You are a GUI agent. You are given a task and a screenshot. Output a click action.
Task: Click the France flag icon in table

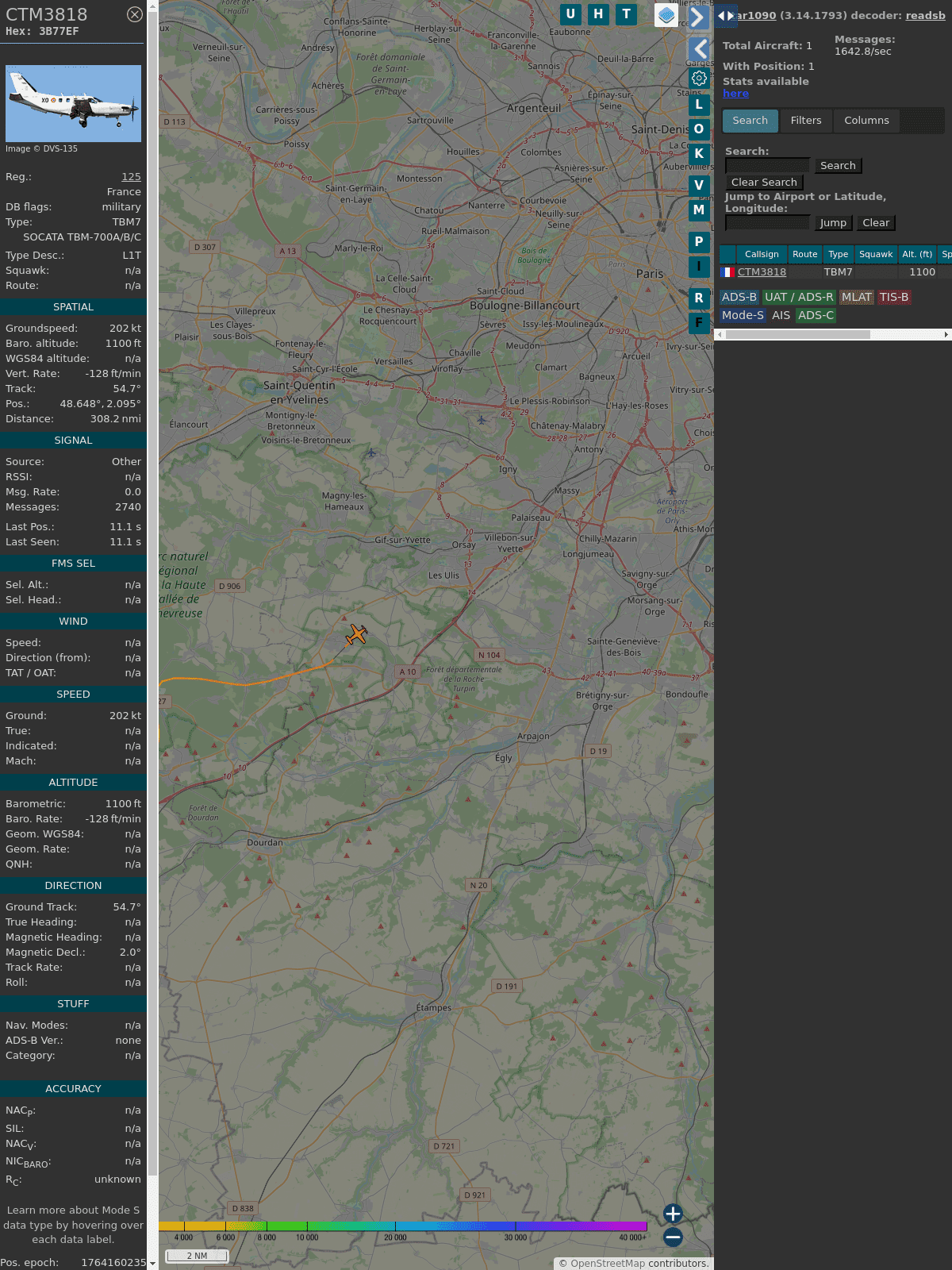pyautogui.click(x=727, y=272)
